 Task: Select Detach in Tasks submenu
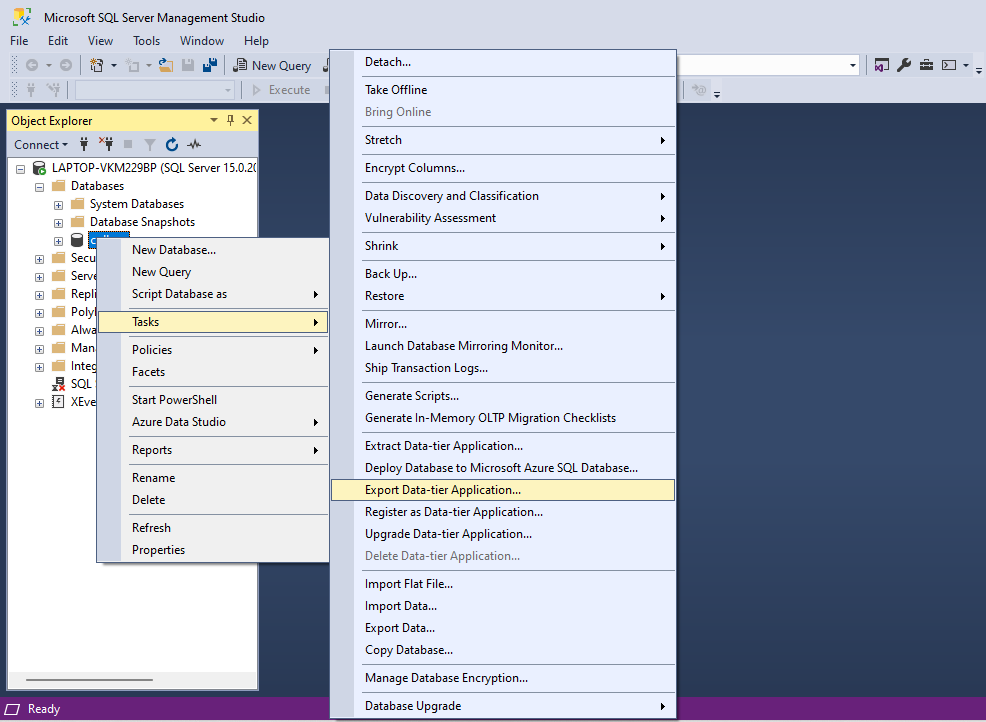[502, 62]
